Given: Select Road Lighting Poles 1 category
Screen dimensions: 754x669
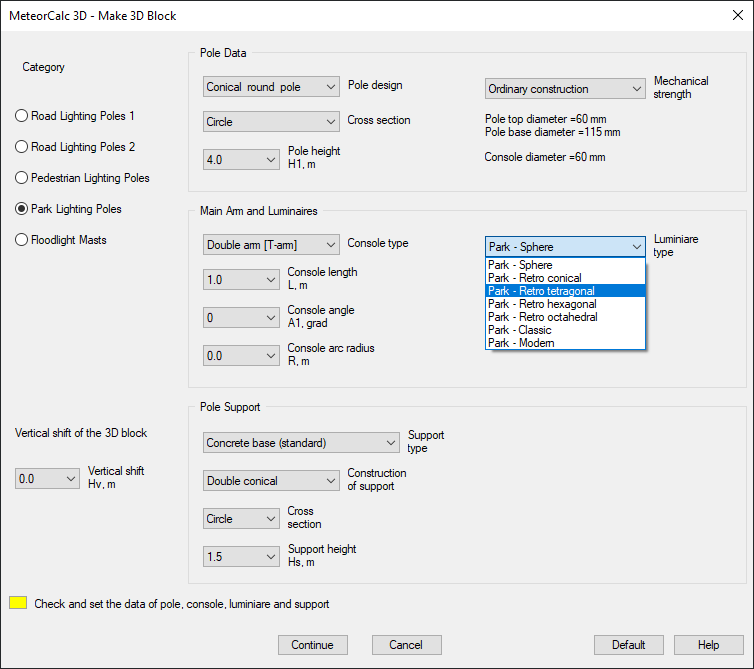Looking at the screenshot, I should point(22,116).
